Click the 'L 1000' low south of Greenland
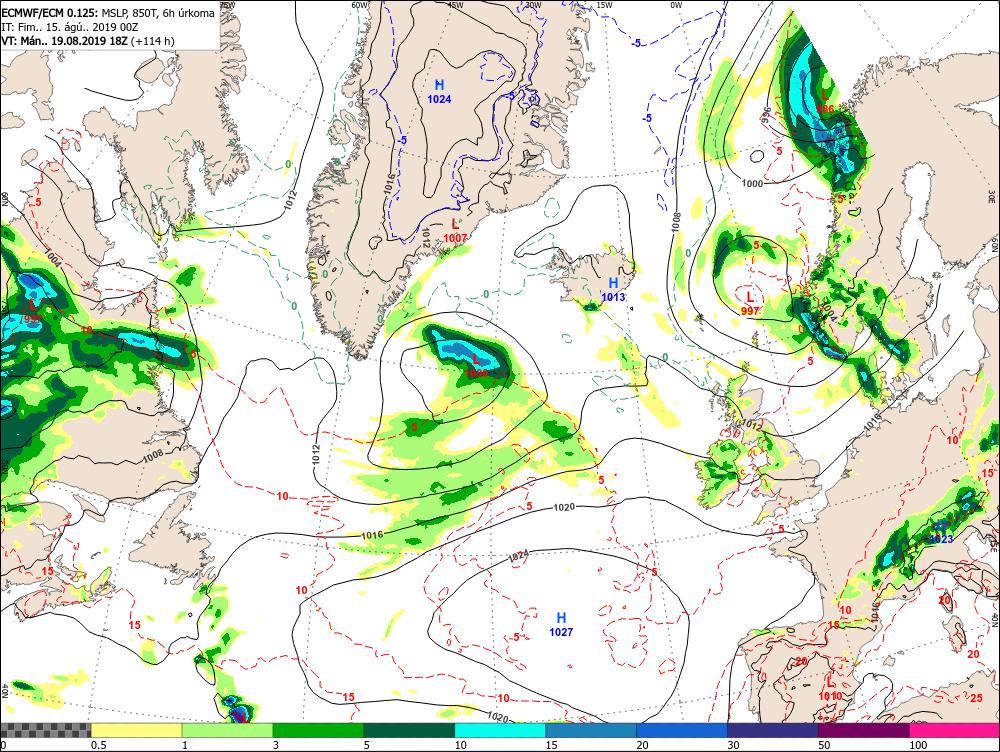This screenshot has height=752, width=1000. coord(476,366)
